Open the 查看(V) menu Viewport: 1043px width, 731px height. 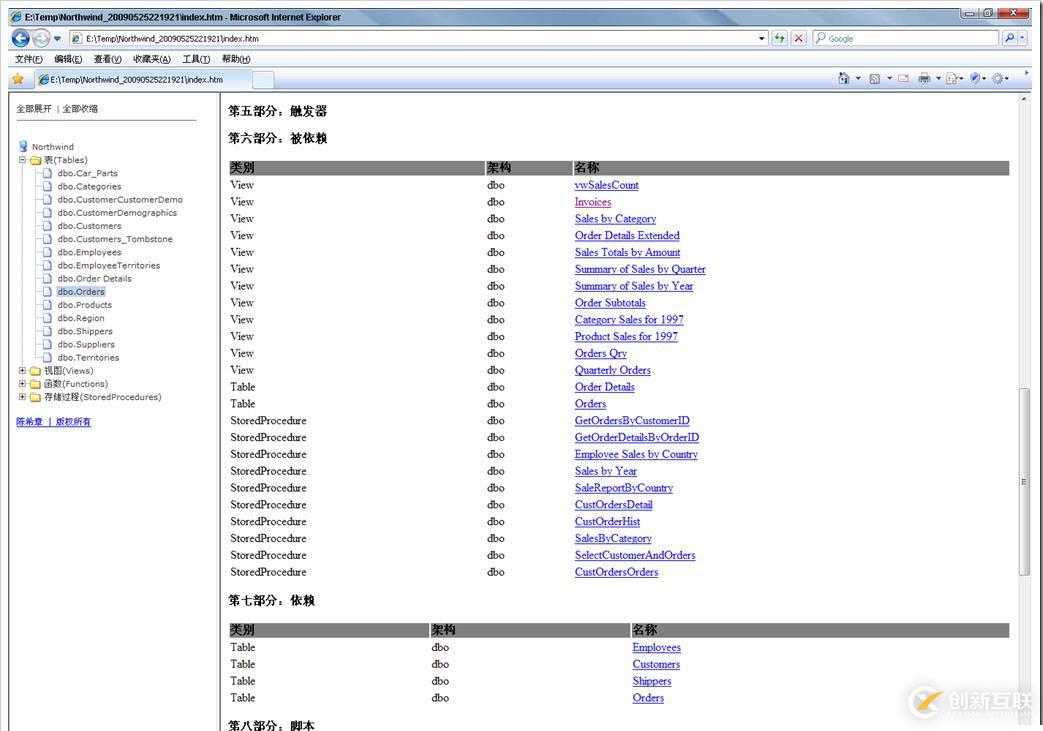pos(107,59)
